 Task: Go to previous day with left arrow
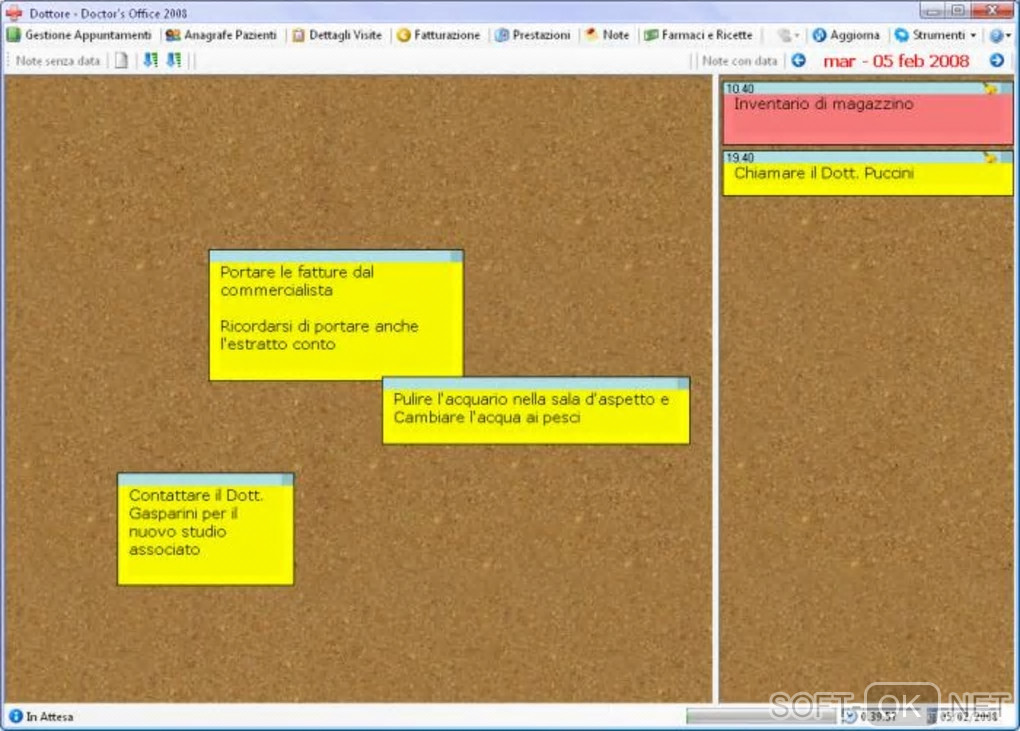coord(798,60)
